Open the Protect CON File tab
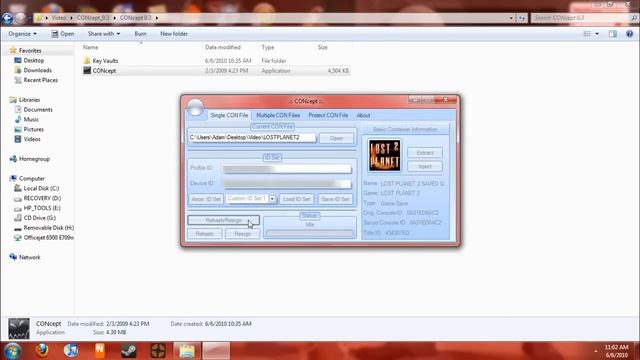640x360 pixels. tap(328, 116)
